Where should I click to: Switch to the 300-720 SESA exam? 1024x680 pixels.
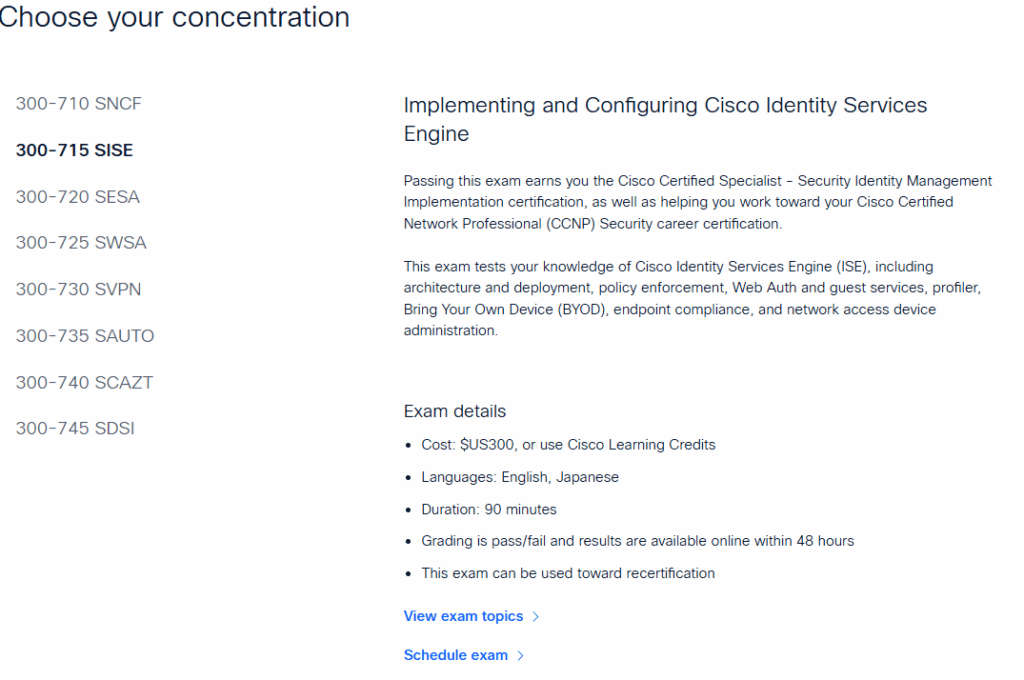tap(77, 197)
